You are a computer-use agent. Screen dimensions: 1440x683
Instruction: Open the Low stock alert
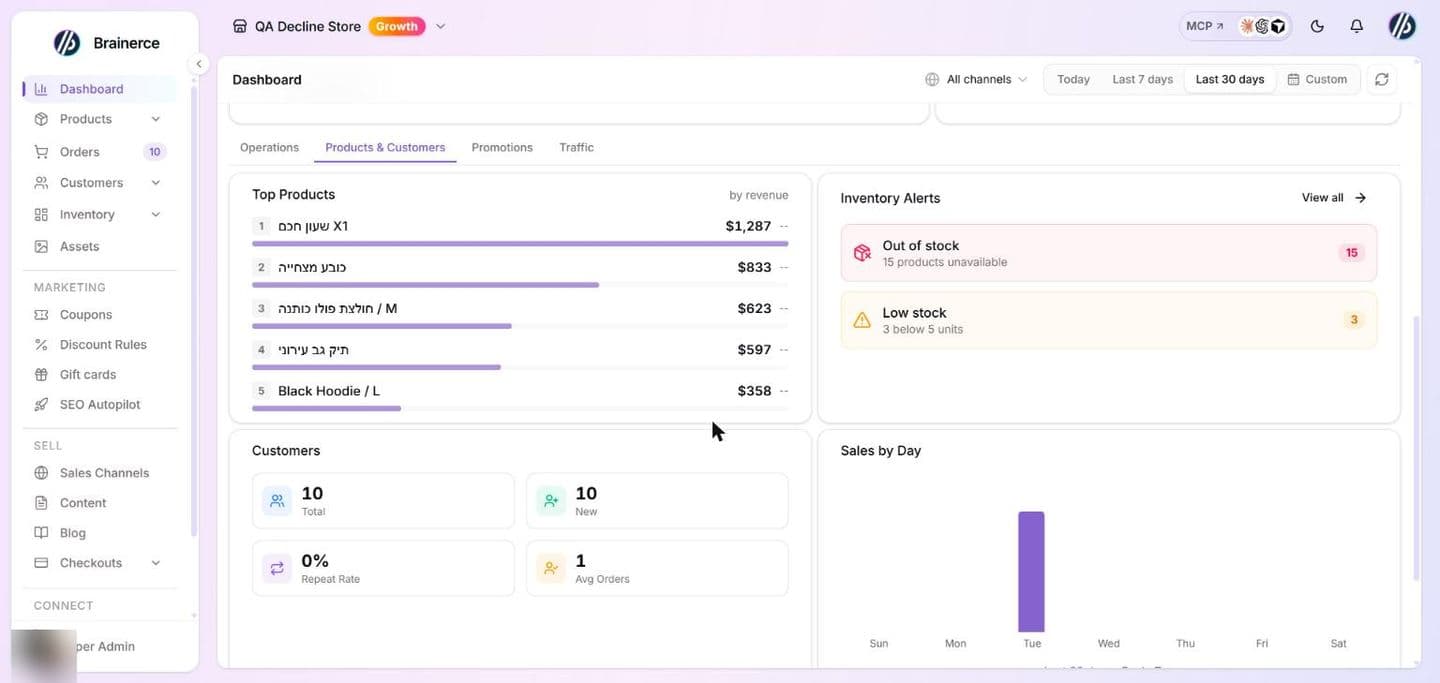1109,320
